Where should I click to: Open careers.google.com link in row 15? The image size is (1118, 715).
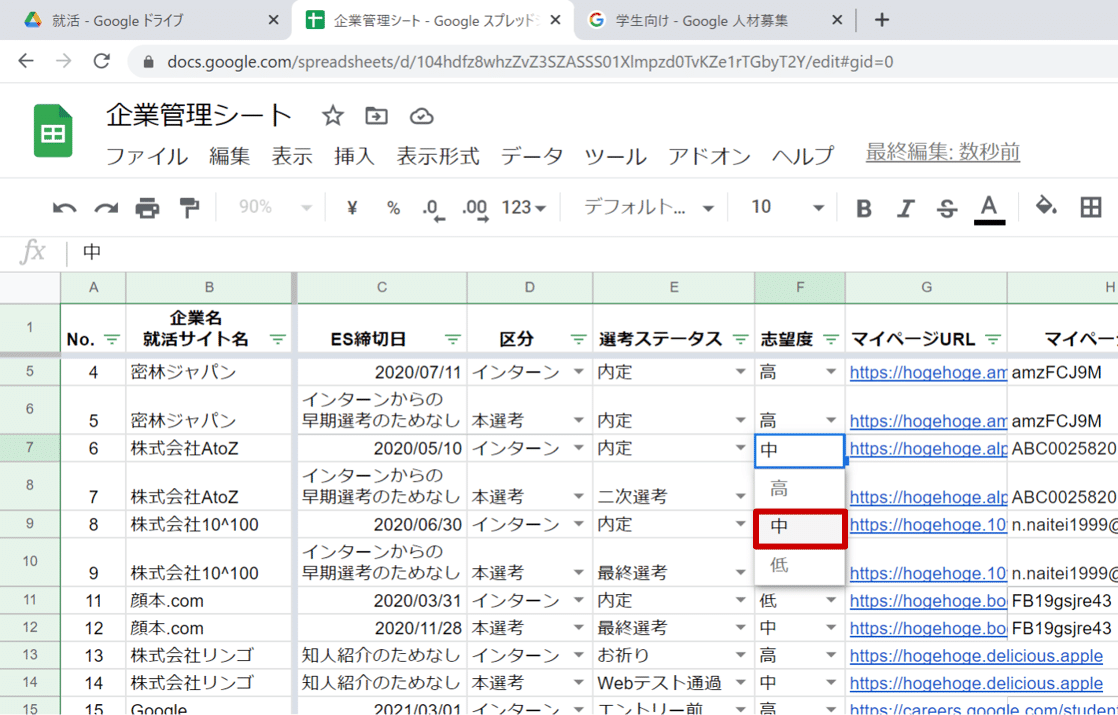pos(984,709)
